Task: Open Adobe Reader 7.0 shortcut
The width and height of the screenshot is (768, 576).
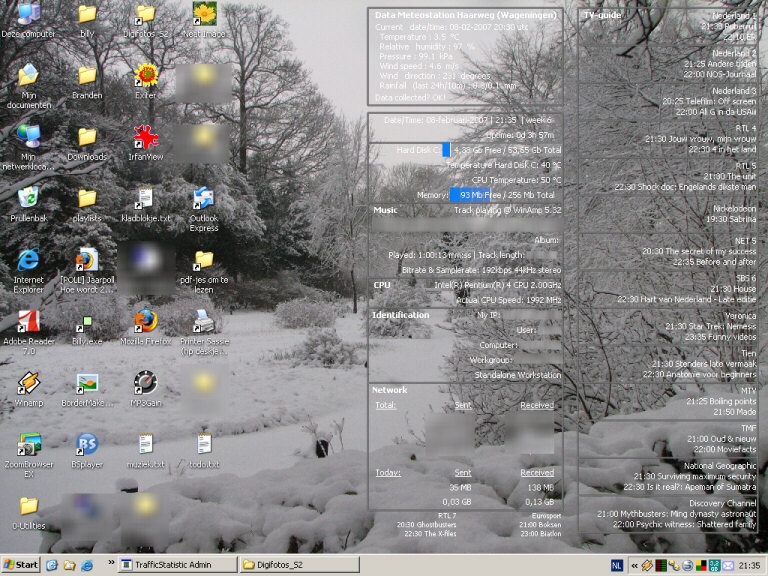Action: click(28, 321)
